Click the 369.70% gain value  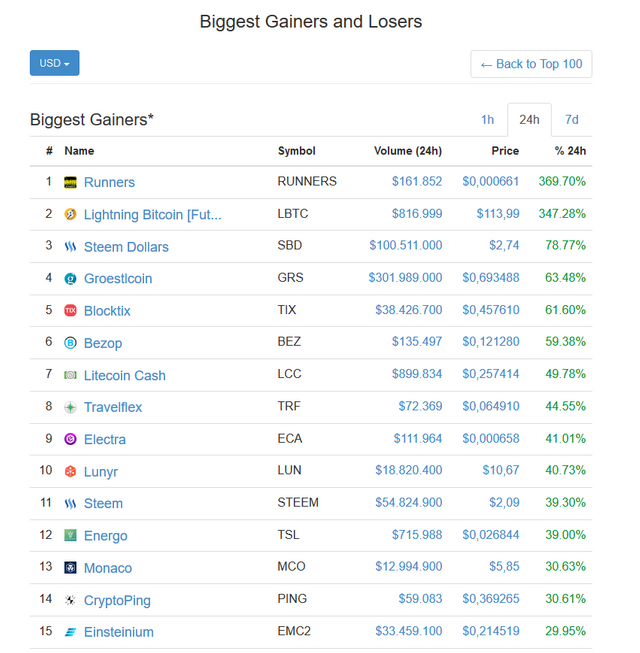tap(562, 182)
